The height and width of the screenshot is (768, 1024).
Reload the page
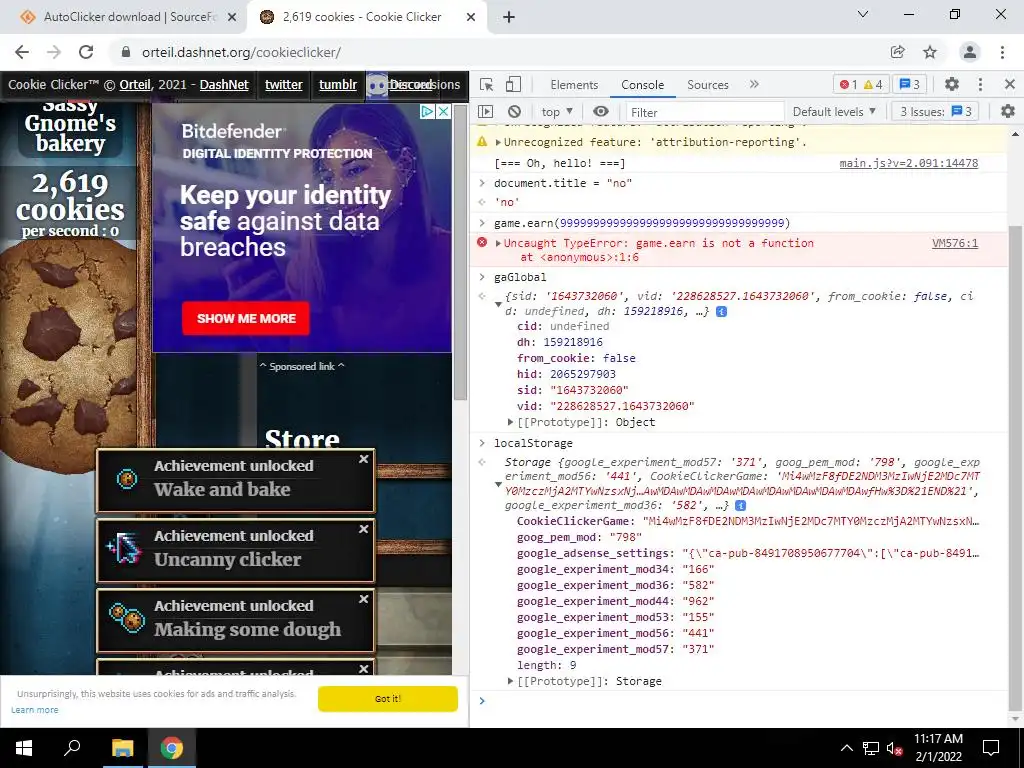point(86,52)
